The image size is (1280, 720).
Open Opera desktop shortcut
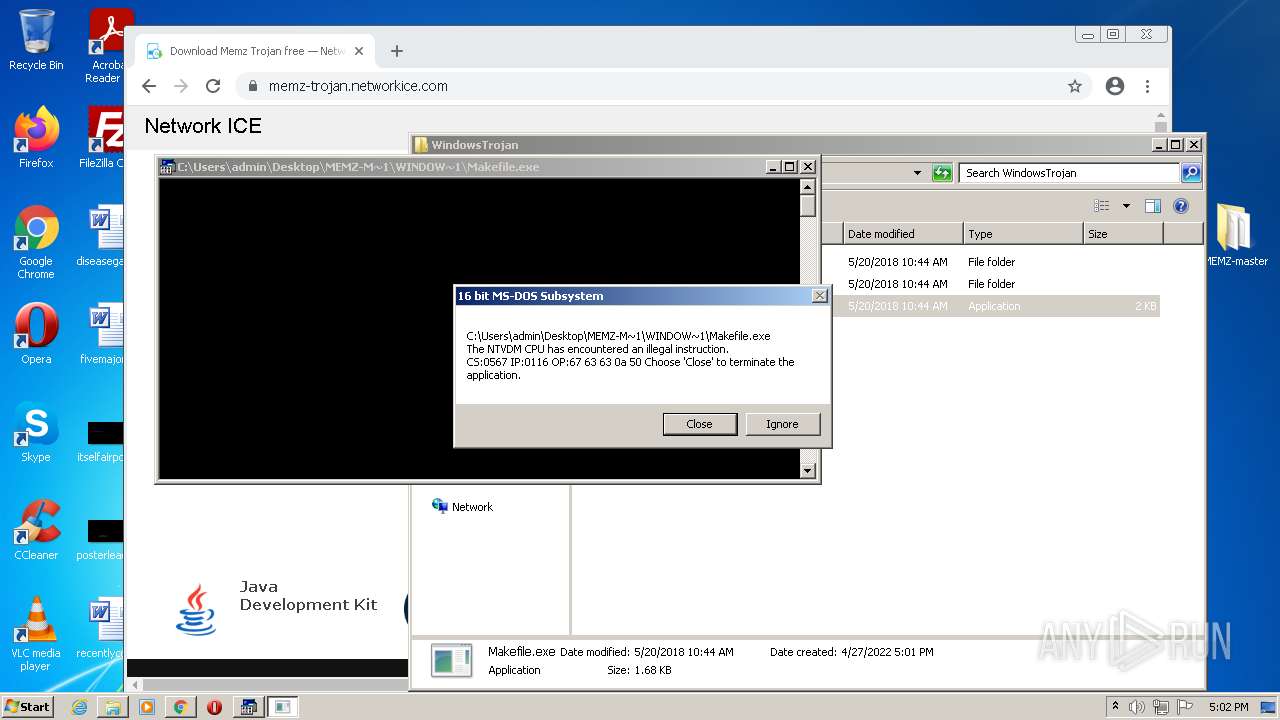pos(36,333)
